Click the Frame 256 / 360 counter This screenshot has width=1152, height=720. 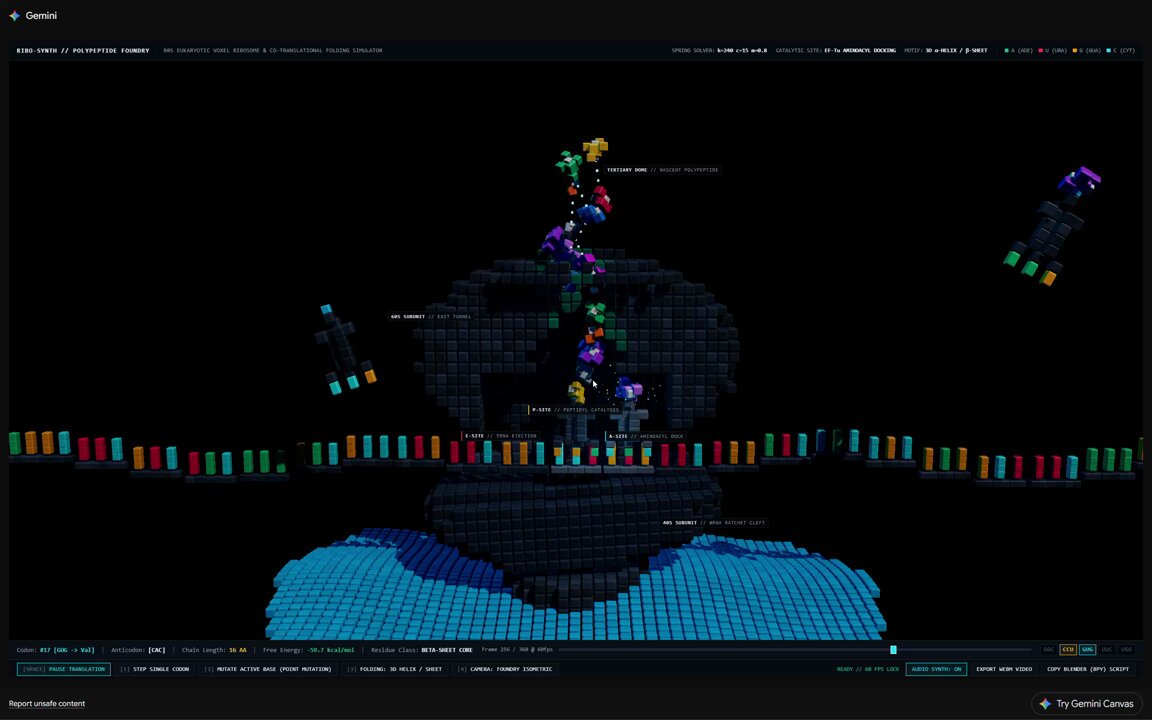(x=517, y=649)
